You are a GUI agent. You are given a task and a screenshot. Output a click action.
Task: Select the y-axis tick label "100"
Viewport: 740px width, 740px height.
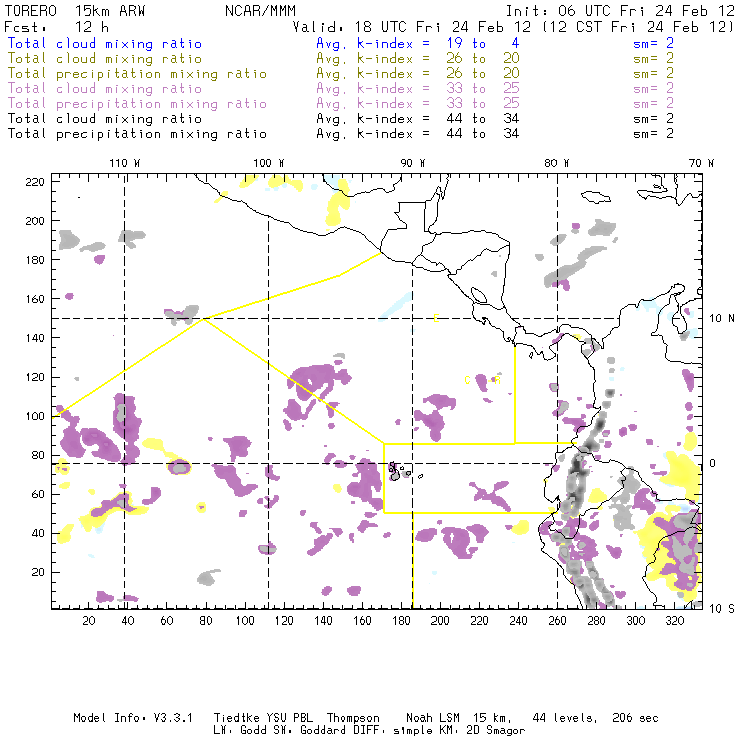point(35,416)
